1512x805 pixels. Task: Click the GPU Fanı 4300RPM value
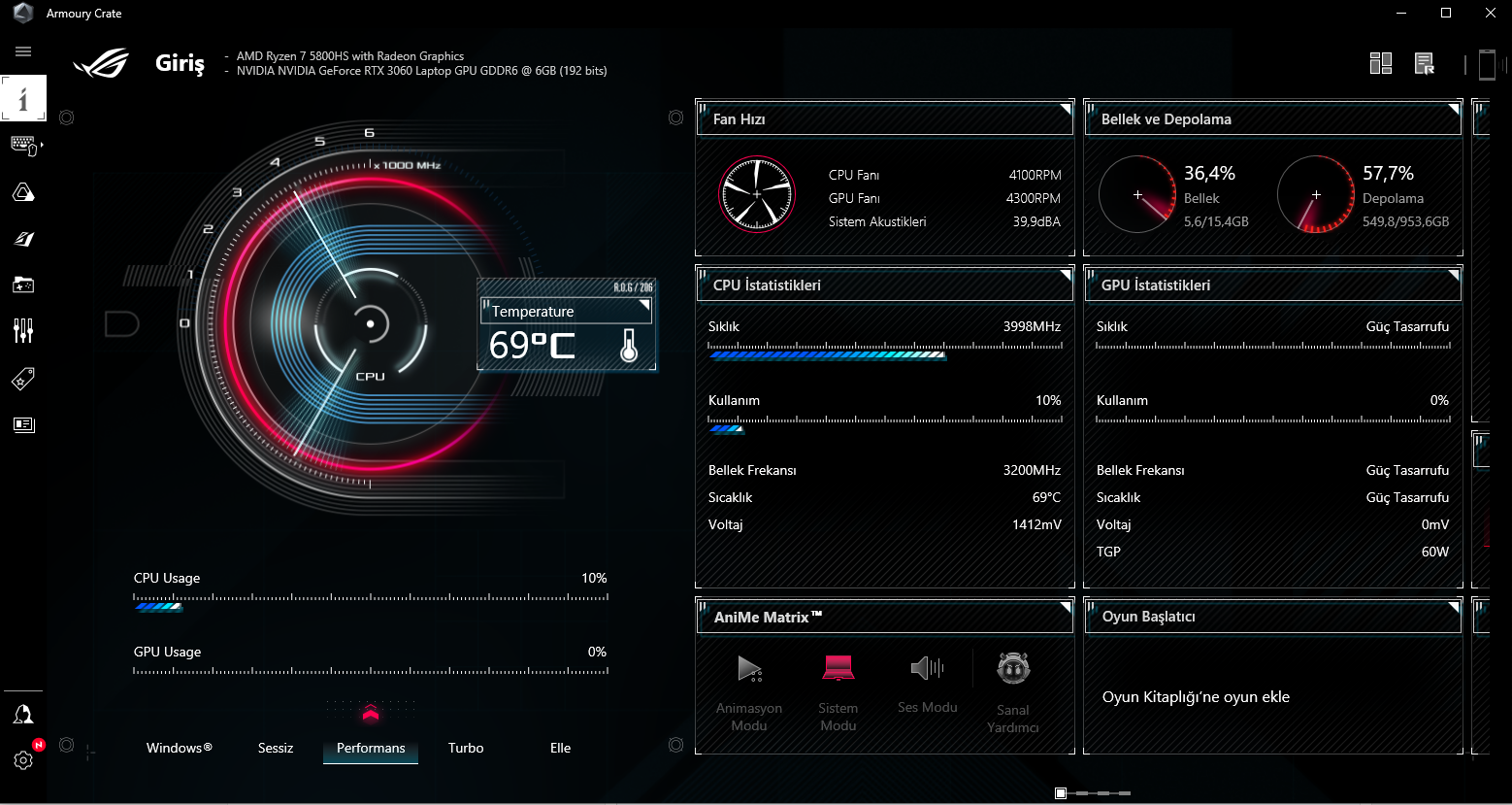coord(1033,198)
